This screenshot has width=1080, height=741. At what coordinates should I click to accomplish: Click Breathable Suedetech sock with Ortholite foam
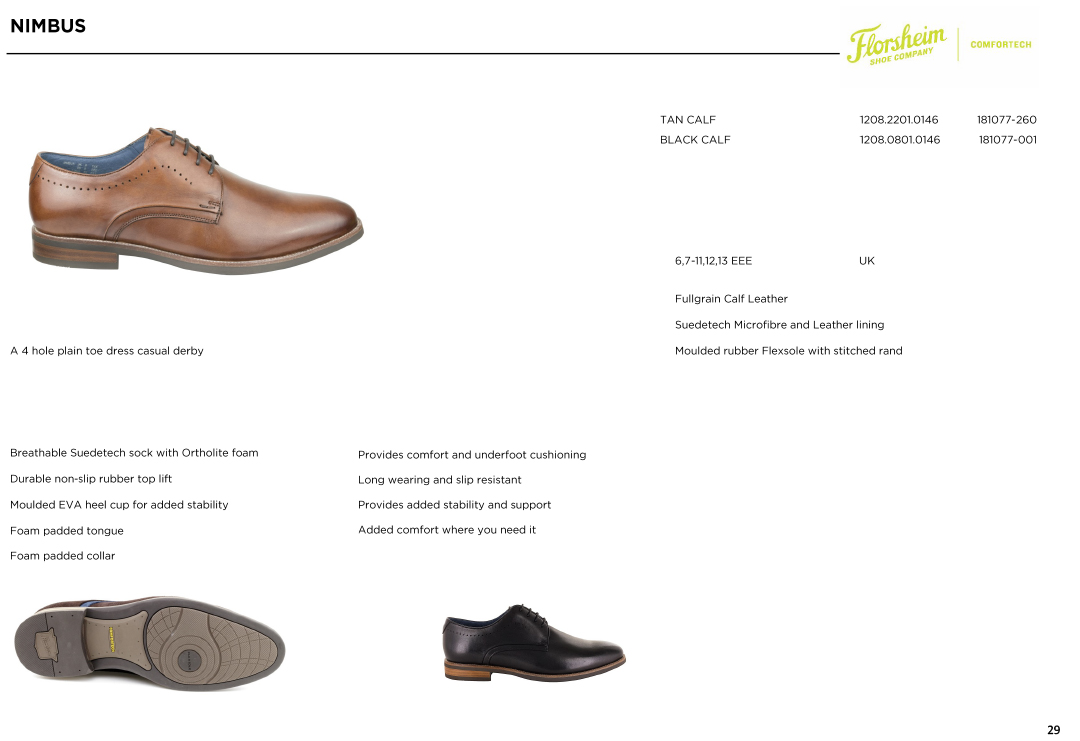(x=134, y=452)
